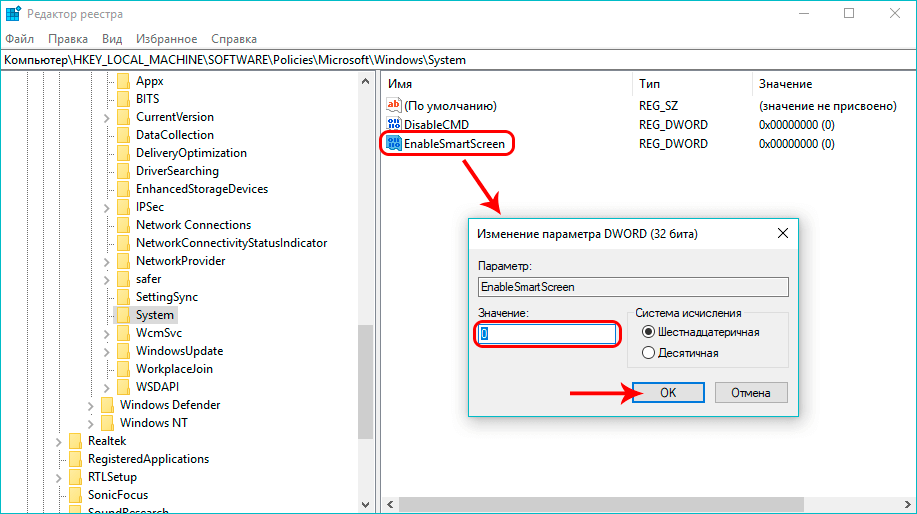Click the values pane horizontal scrollbar thumb
Viewport: 917px width, 514px height.
click(601, 504)
